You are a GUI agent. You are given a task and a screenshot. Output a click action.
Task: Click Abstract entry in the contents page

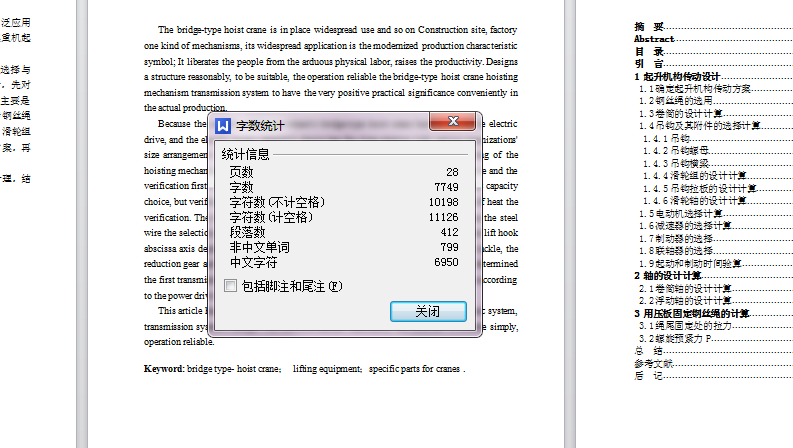point(713,39)
